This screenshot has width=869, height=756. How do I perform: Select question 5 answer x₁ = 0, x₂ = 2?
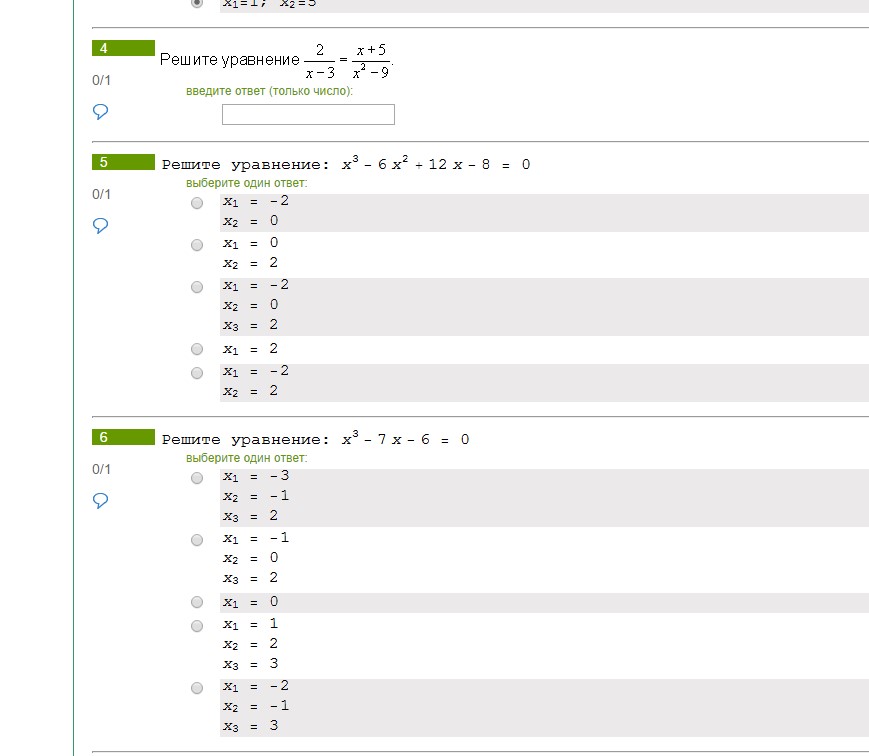coord(197,245)
